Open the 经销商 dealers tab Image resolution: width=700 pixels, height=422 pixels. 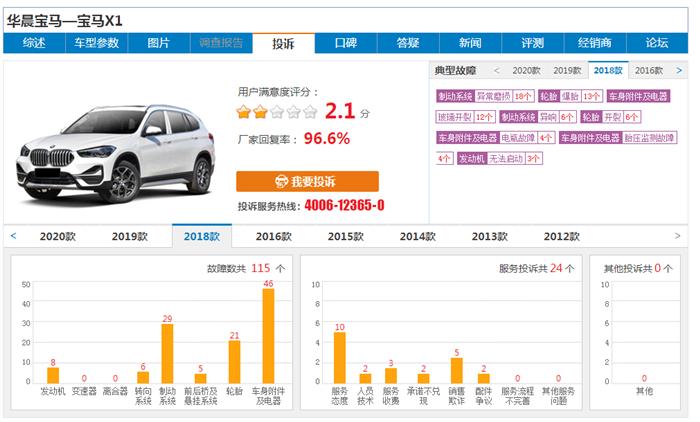[x=595, y=43]
